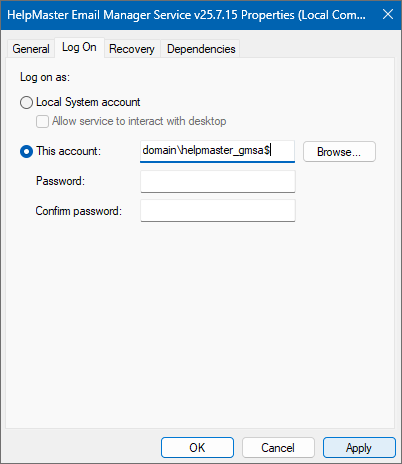The height and width of the screenshot is (464, 402).
Task: Select the Log On tab
Action: coord(79,47)
